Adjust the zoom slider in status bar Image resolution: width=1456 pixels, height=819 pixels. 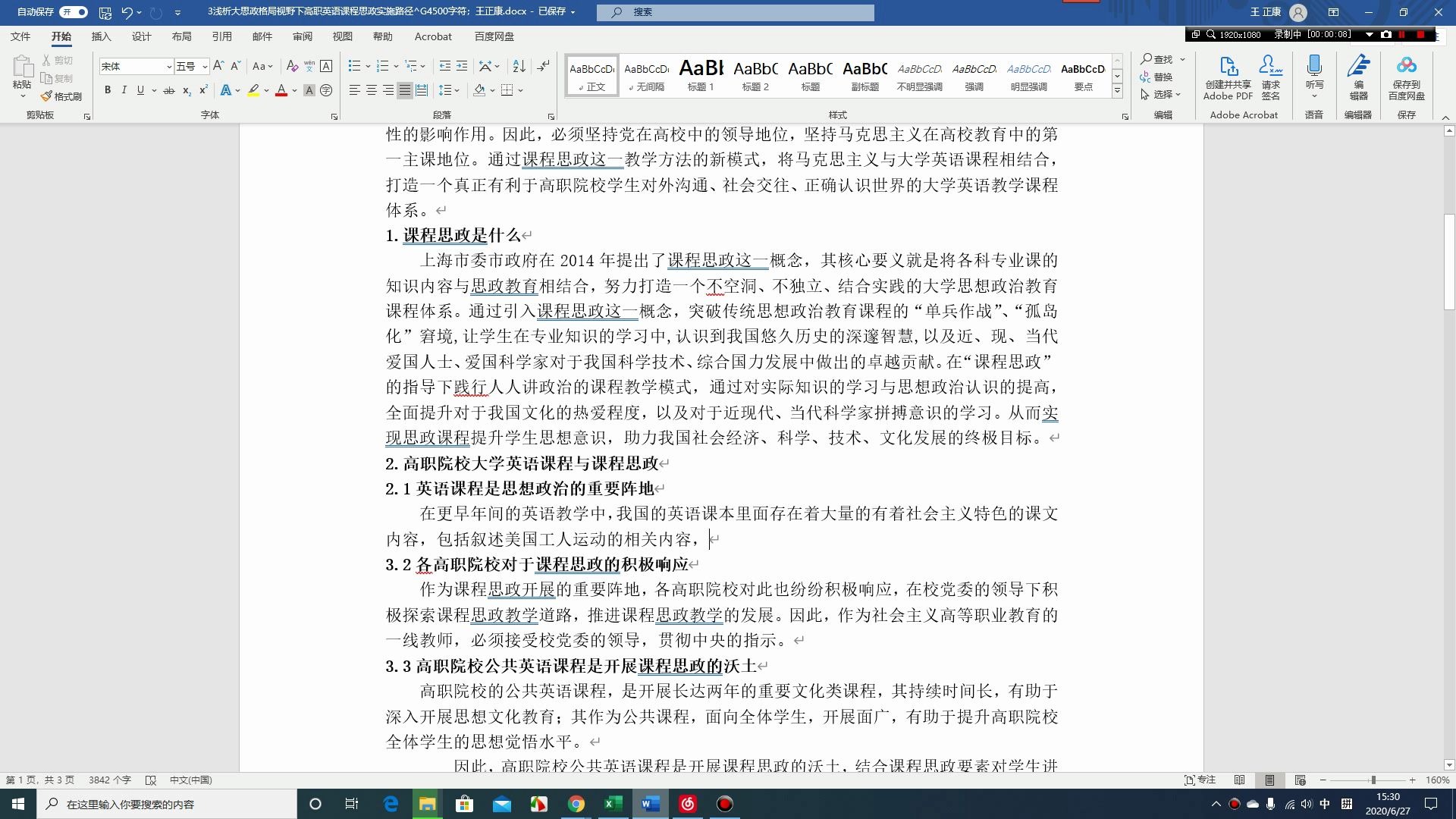(x=1373, y=780)
